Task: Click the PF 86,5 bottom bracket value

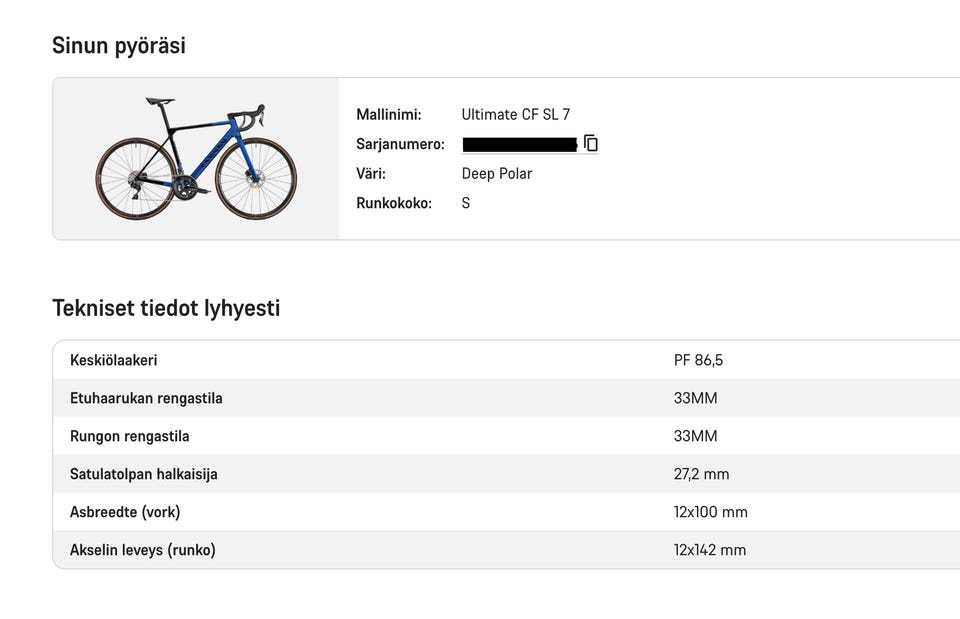Action: (698, 360)
